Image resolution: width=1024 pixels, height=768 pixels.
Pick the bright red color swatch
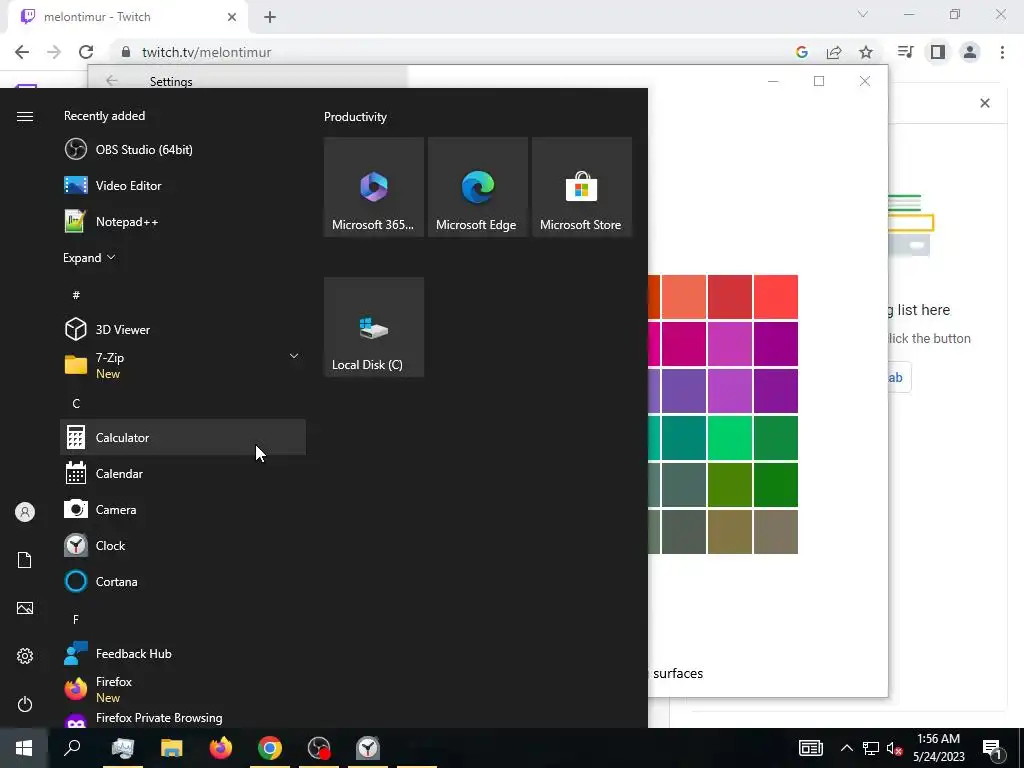(776, 297)
